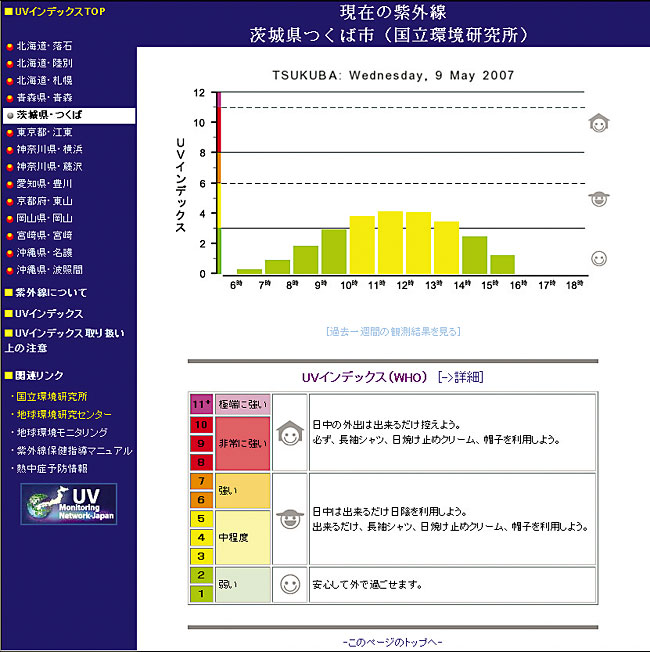The width and height of the screenshot is (650, 652).
Task: Click the house-face icon in the WHO table
Action: click(290, 432)
